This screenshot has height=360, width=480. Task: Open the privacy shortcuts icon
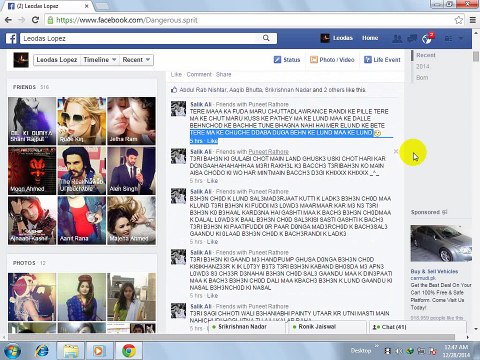[x=448, y=39]
